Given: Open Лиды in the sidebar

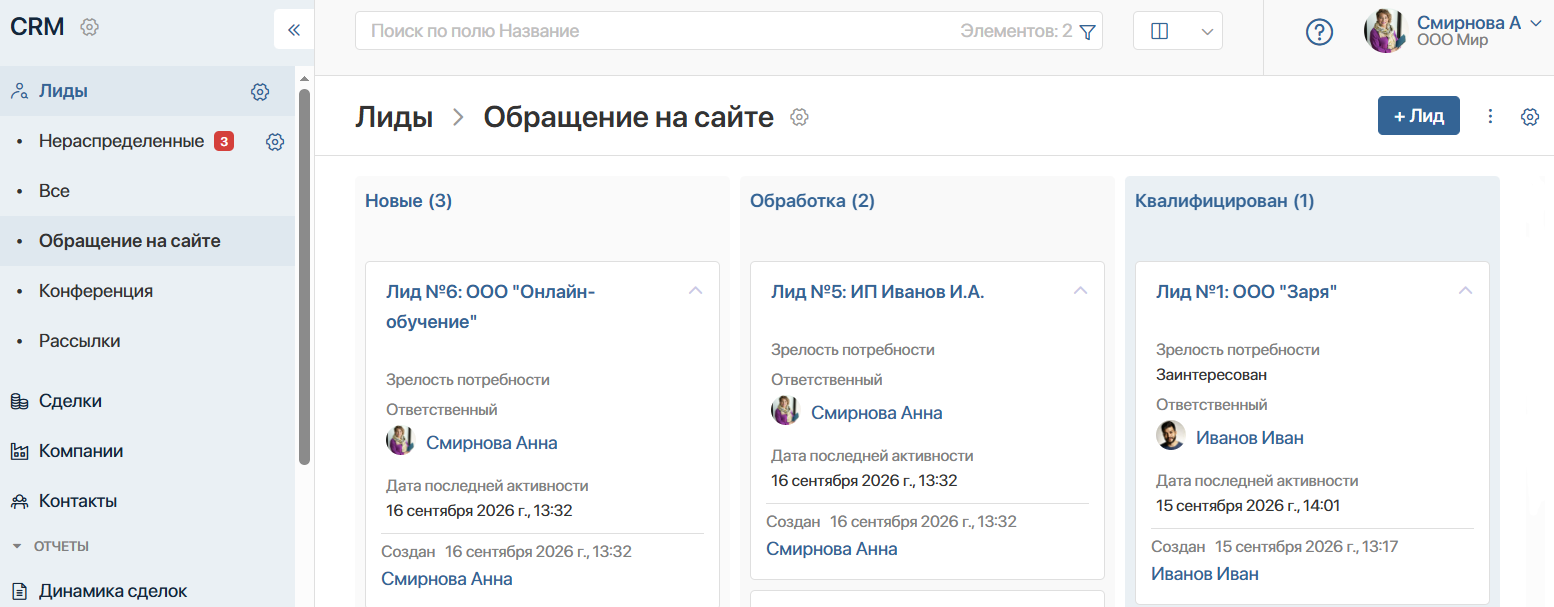Looking at the screenshot, I should 148,91.
